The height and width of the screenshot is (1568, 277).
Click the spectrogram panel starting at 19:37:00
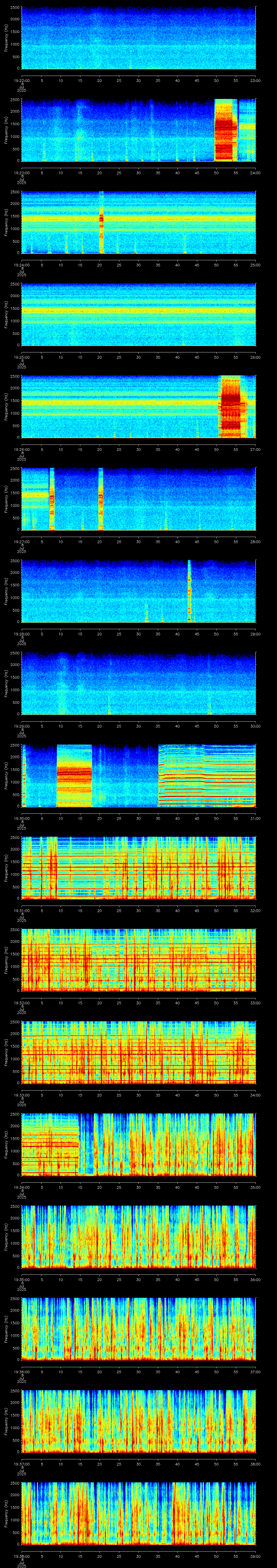(138, 1421)
